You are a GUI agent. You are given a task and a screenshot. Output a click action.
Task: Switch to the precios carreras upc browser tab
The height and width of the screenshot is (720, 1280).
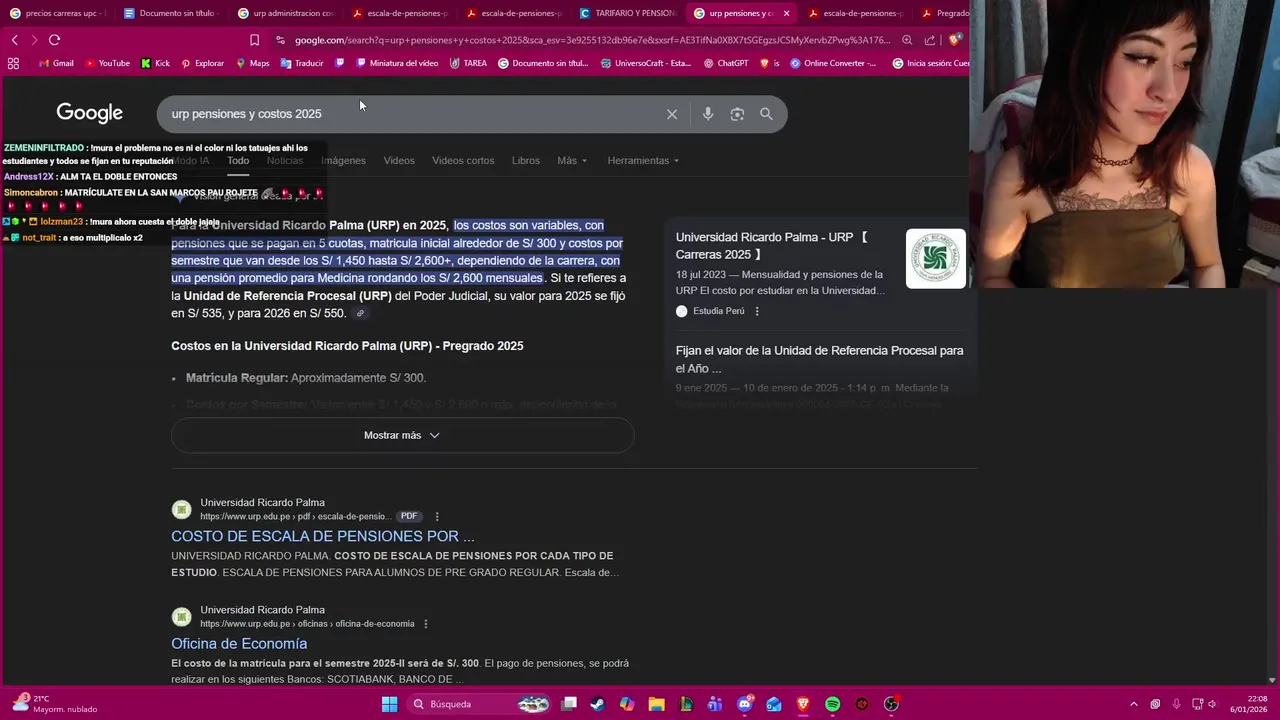point(57,13)
